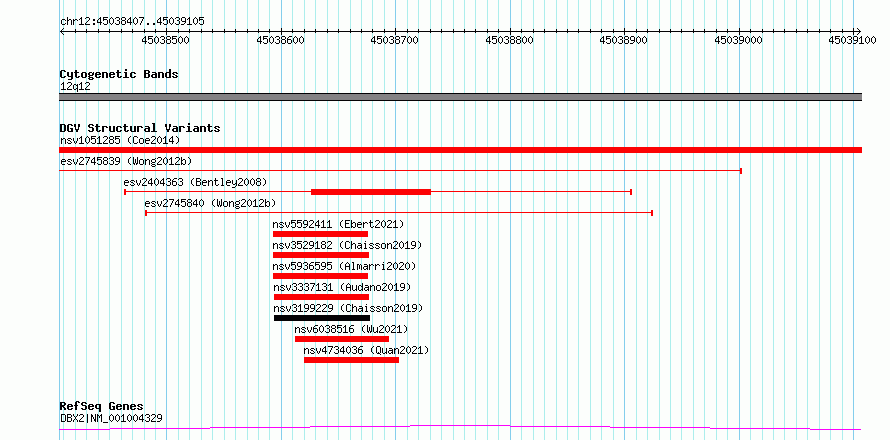Viewport: 890px width, 440px height.
Task: Click ruler position 45039000
Action: point(738,40)
